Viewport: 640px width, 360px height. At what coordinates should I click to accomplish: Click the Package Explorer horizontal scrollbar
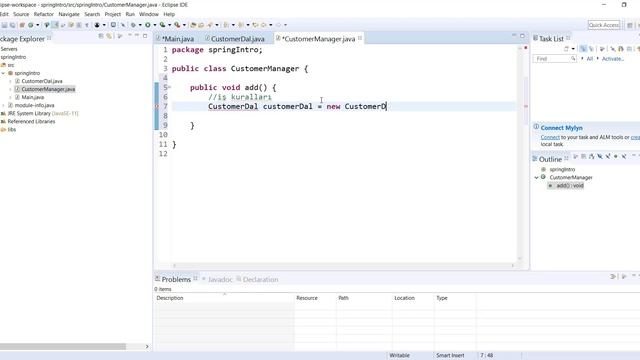(x=63, y=346)
